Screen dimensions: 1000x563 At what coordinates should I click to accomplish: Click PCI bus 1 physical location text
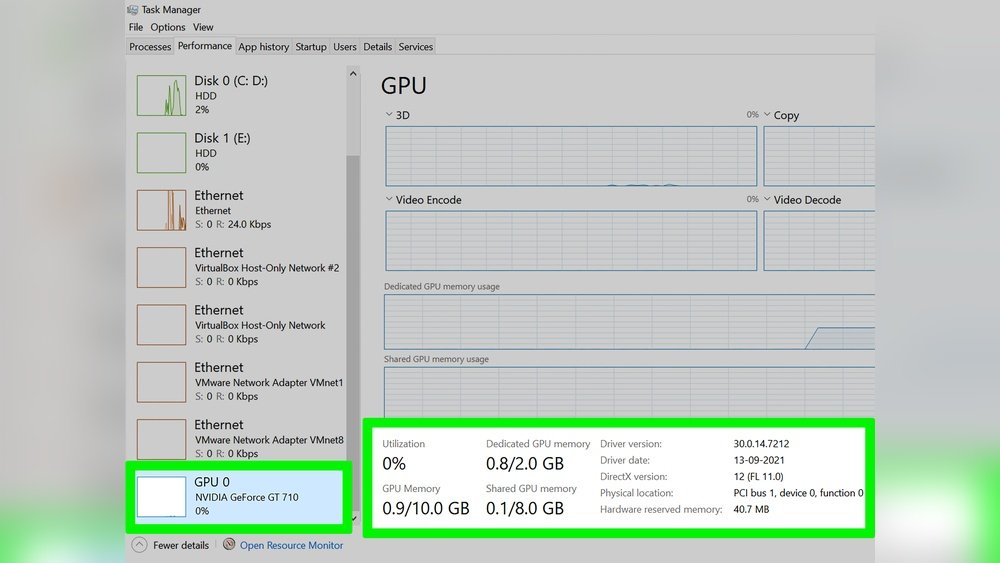tap(798, 493)
